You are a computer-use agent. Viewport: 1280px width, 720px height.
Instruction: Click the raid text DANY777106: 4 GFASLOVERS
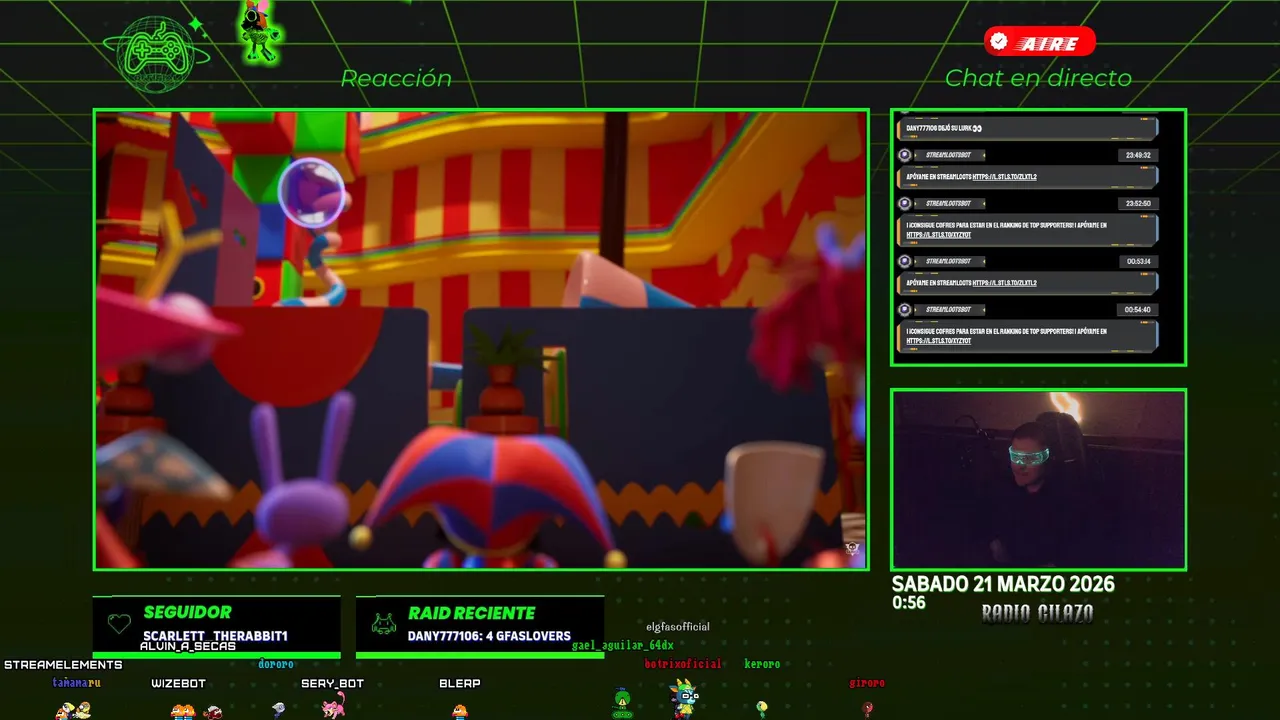(489, 636)
